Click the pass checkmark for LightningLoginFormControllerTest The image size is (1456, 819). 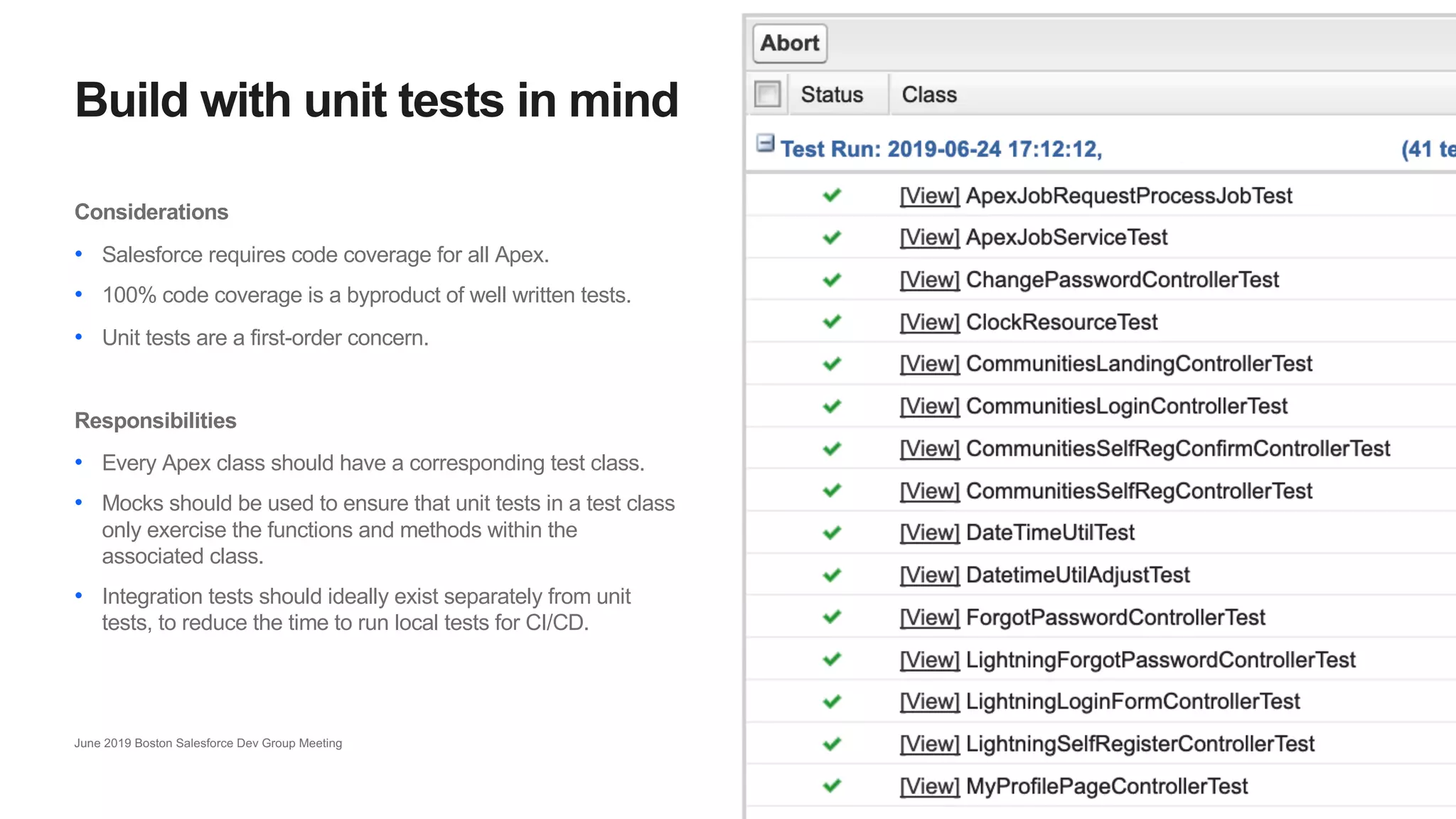click(x=832, y=701)
